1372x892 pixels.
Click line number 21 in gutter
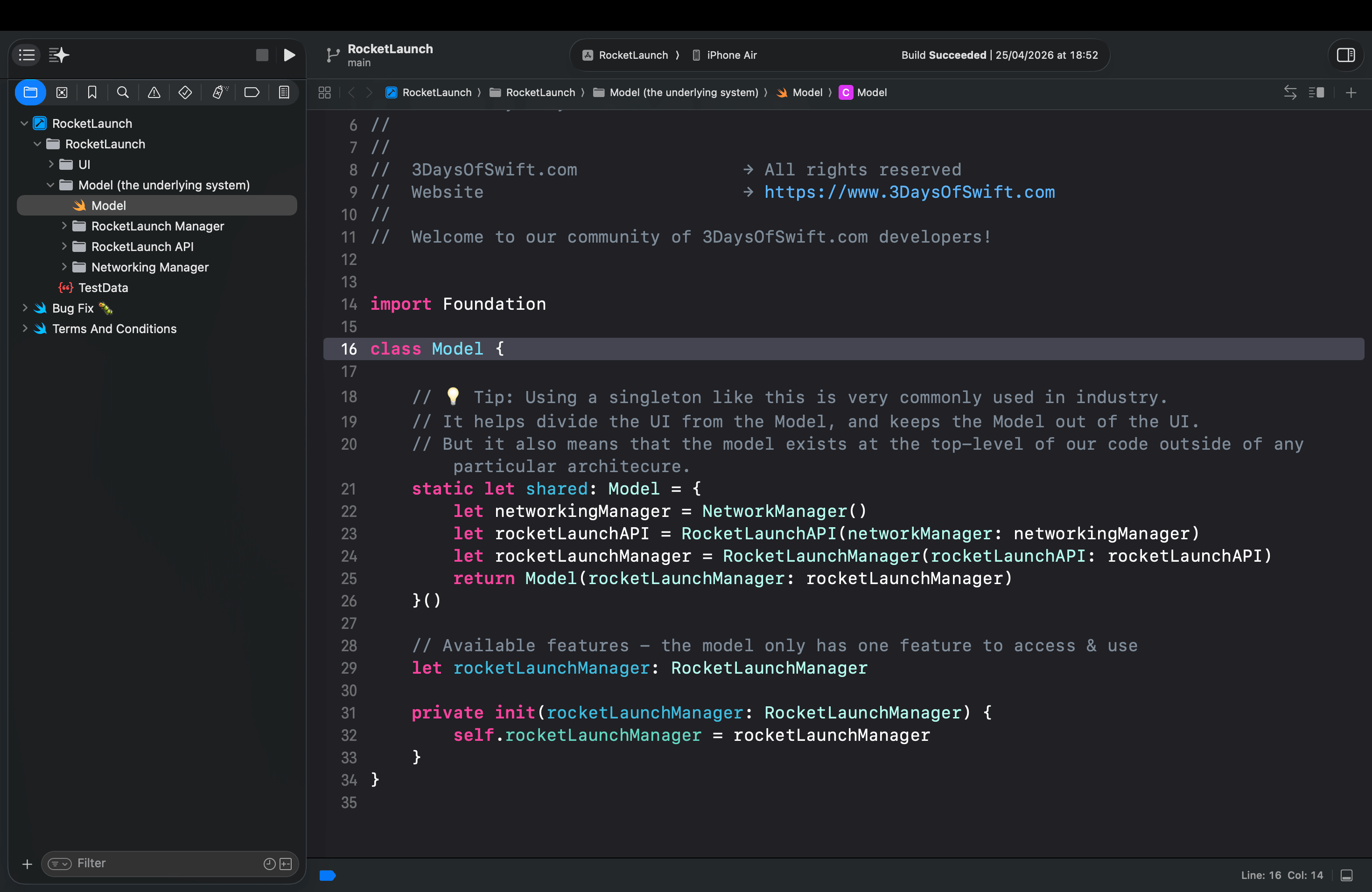[x=348, y=488]
